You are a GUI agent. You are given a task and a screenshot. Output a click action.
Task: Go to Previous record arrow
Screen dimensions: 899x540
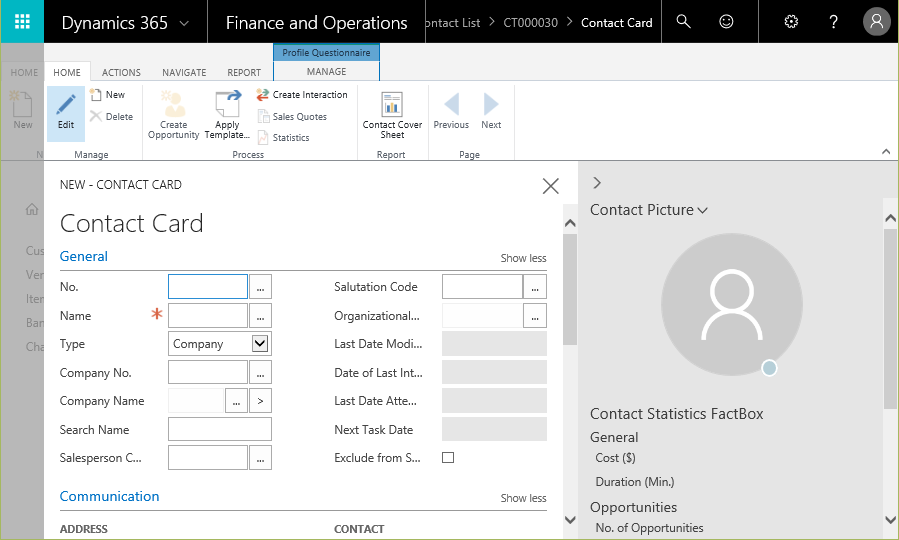[x=451, y=111]
